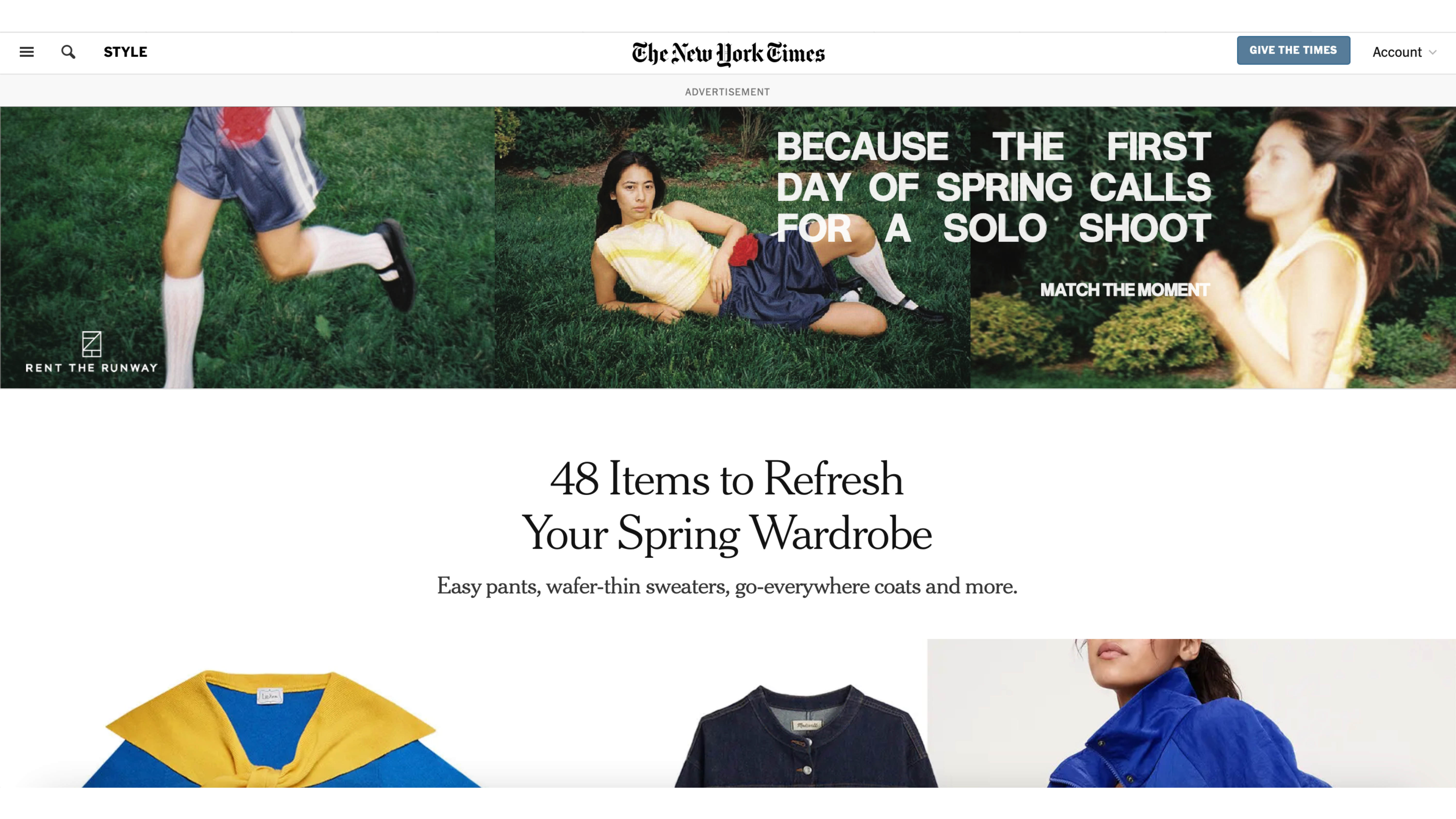Click the Easy pants subheadline text
1456x819 pixels.
coord(727,586)
